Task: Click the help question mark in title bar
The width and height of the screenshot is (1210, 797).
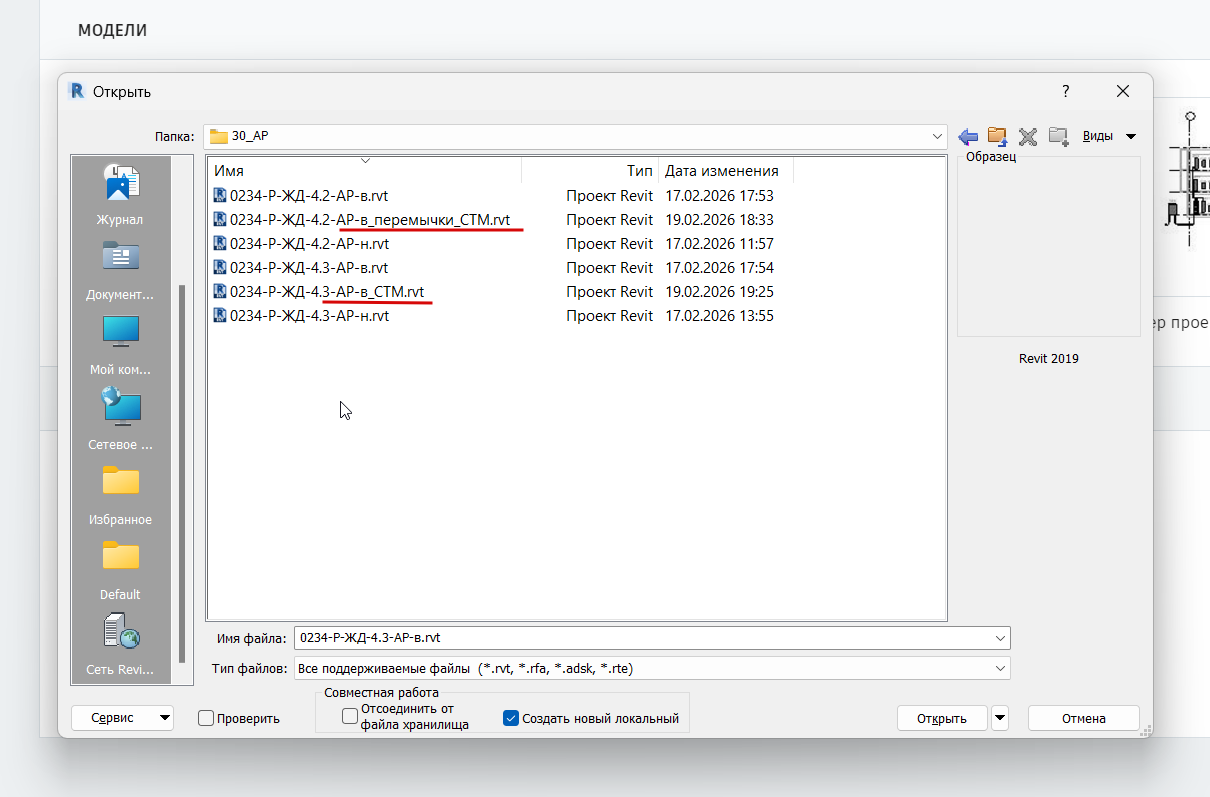Action: pos(1066,91)
